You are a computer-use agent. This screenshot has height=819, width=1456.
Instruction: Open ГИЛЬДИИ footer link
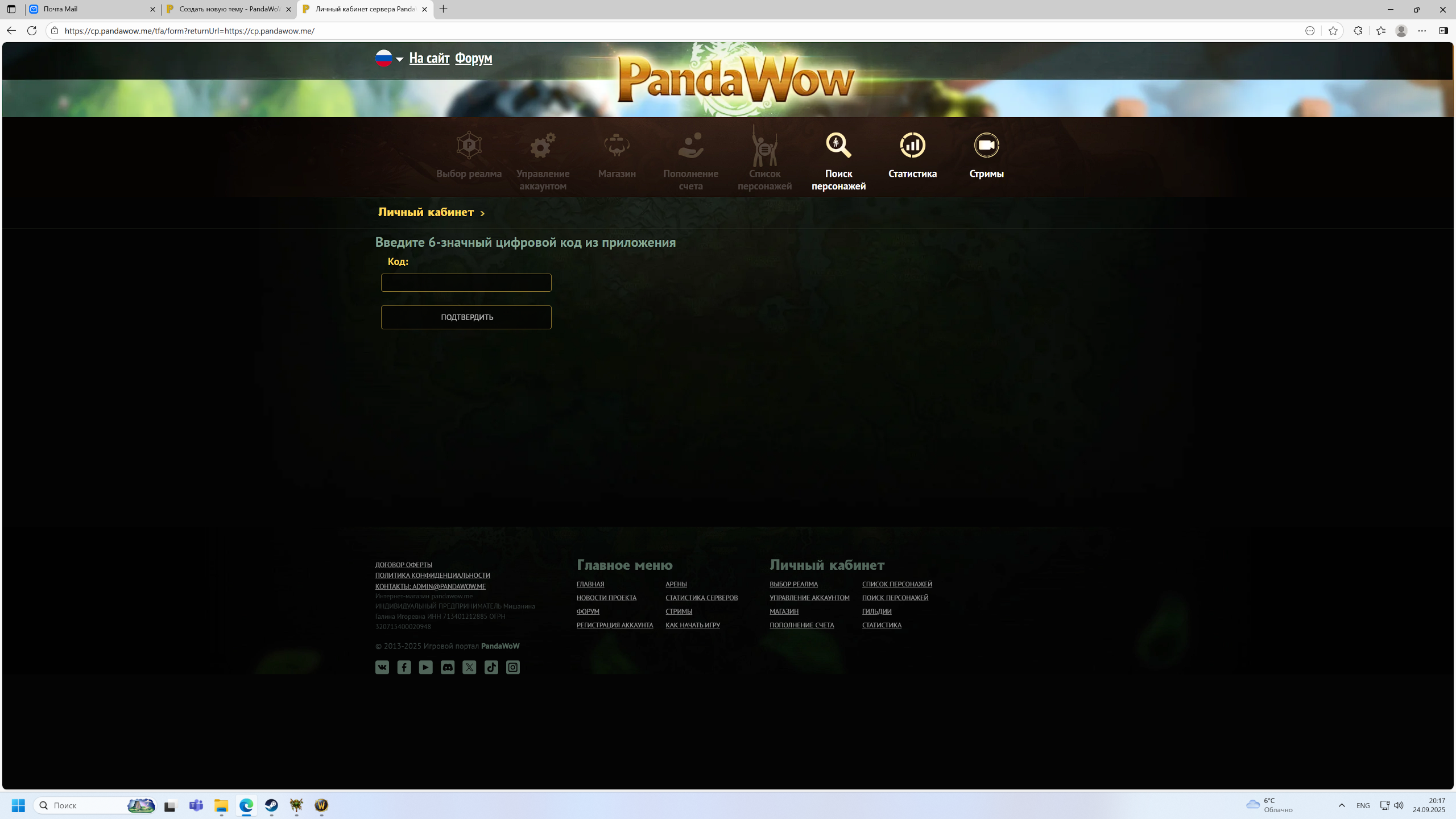pyautogui.click(x=876, y=611)
